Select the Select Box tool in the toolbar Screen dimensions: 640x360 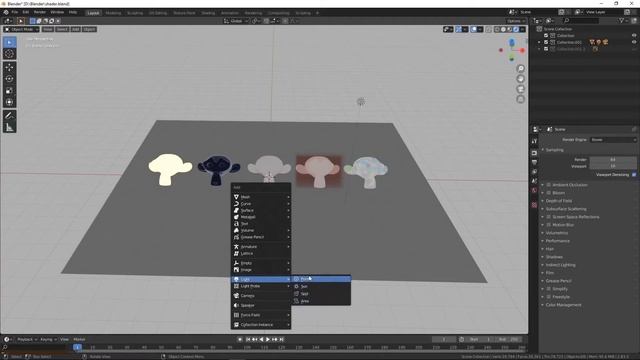click(9, 42)
